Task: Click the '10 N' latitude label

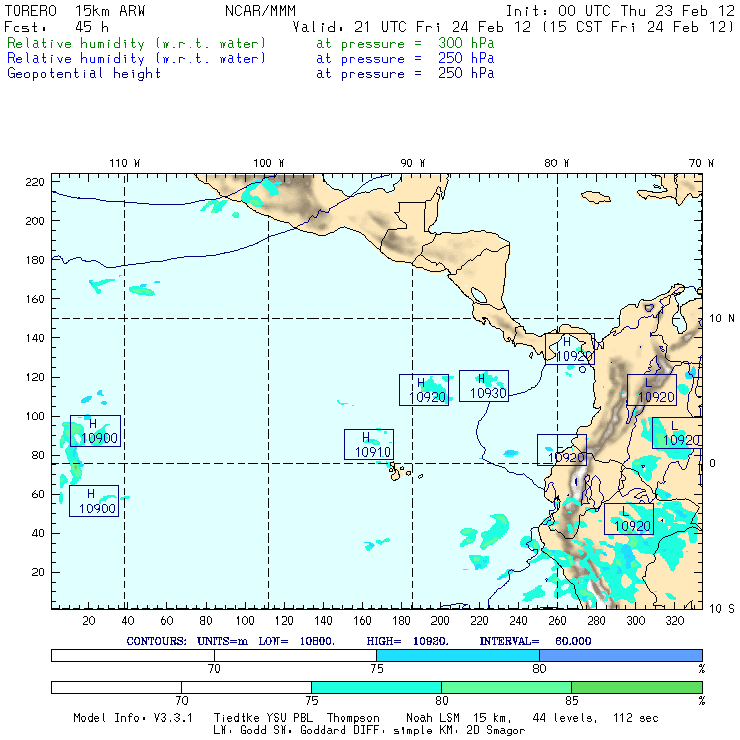Action: (x=722, y=319)
